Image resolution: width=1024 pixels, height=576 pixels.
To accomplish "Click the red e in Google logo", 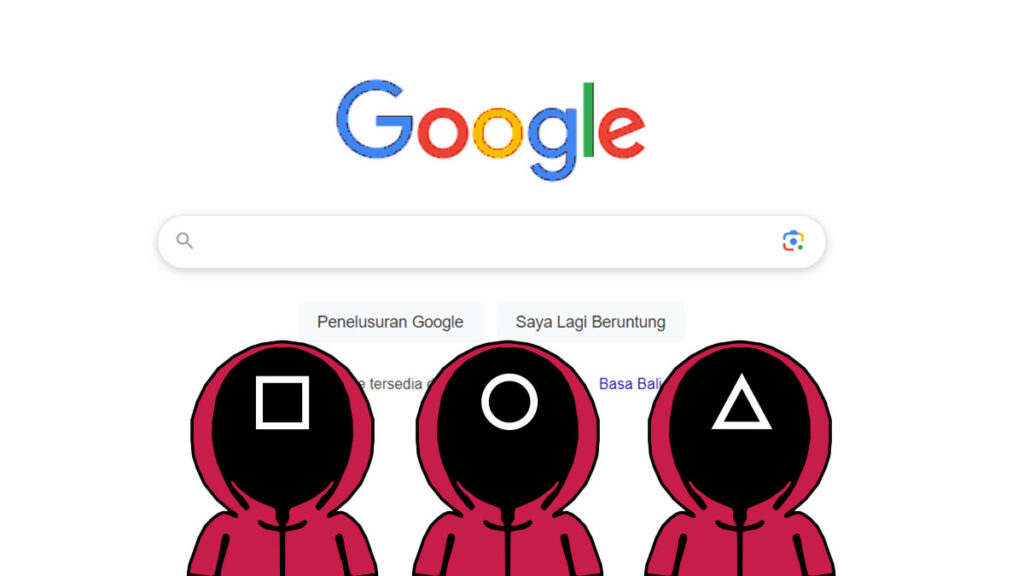I will [x=621, y=133].
